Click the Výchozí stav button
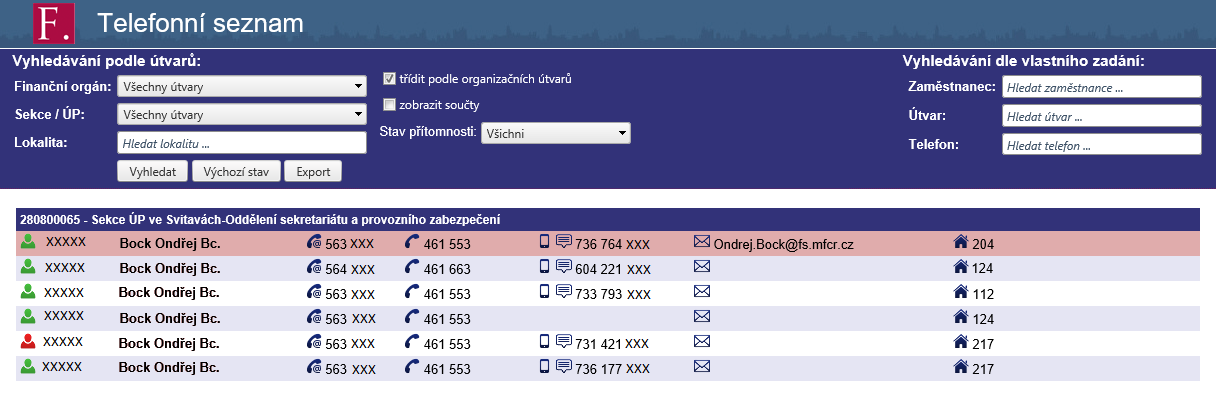Viewport: 1216px width, 395px height. click(235, 172)
